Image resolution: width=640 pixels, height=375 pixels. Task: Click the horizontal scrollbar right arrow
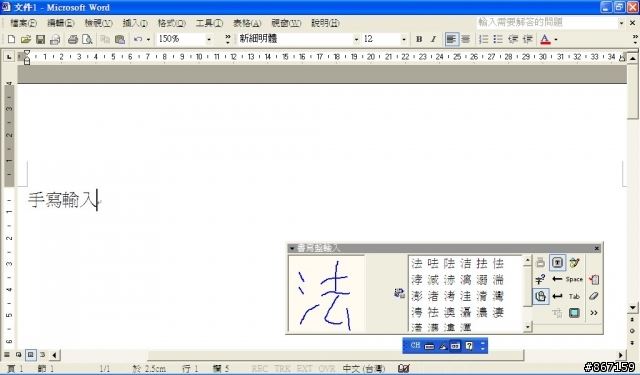pos(621,355)
